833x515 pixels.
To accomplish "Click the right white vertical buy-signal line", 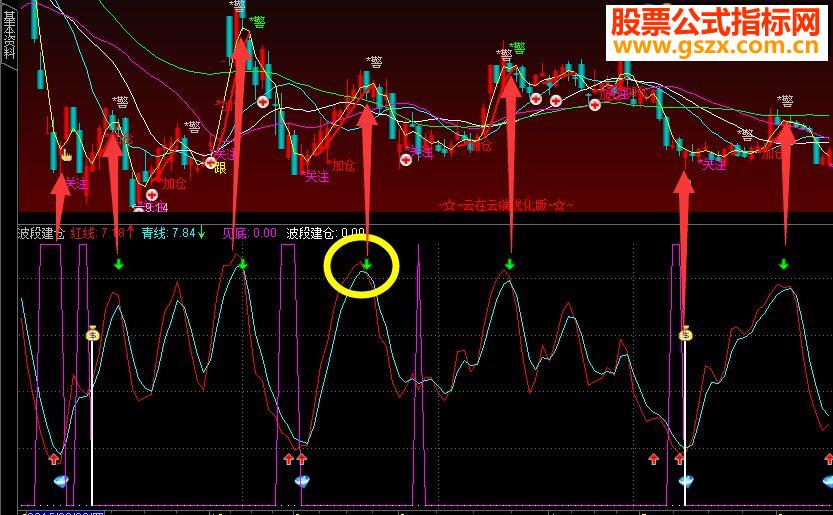I will [685, 423].
